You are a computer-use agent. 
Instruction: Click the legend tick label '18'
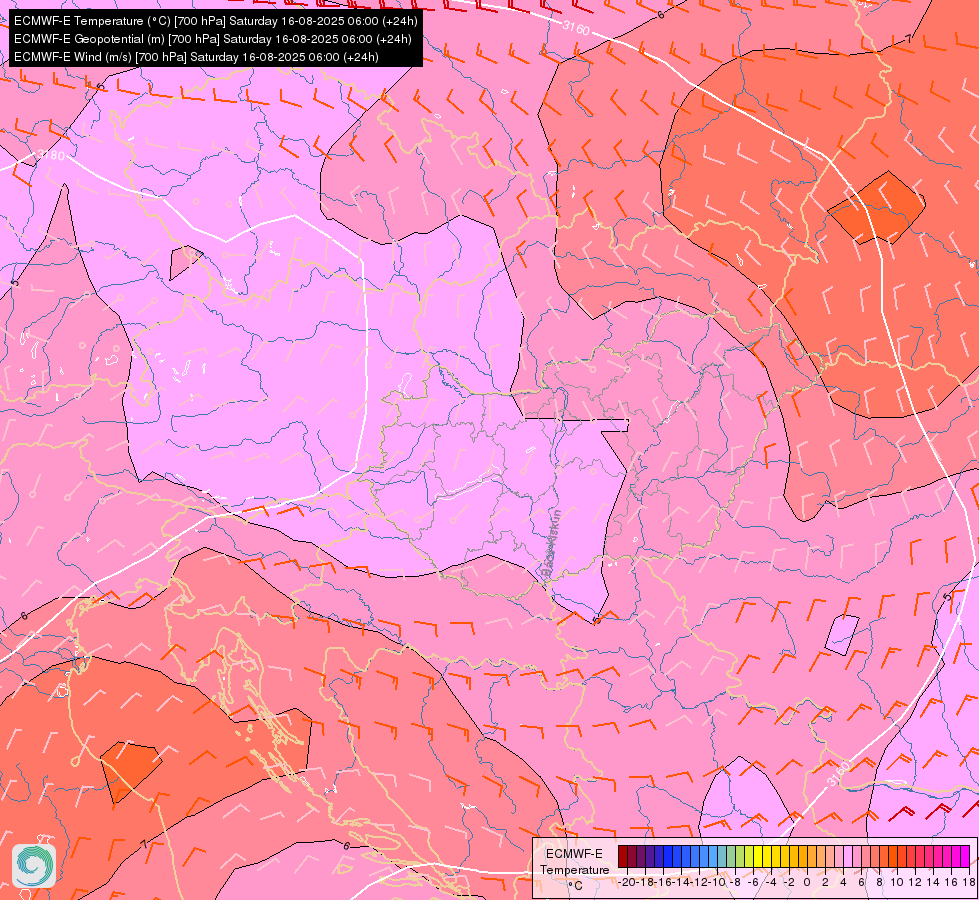pos(969,883)
